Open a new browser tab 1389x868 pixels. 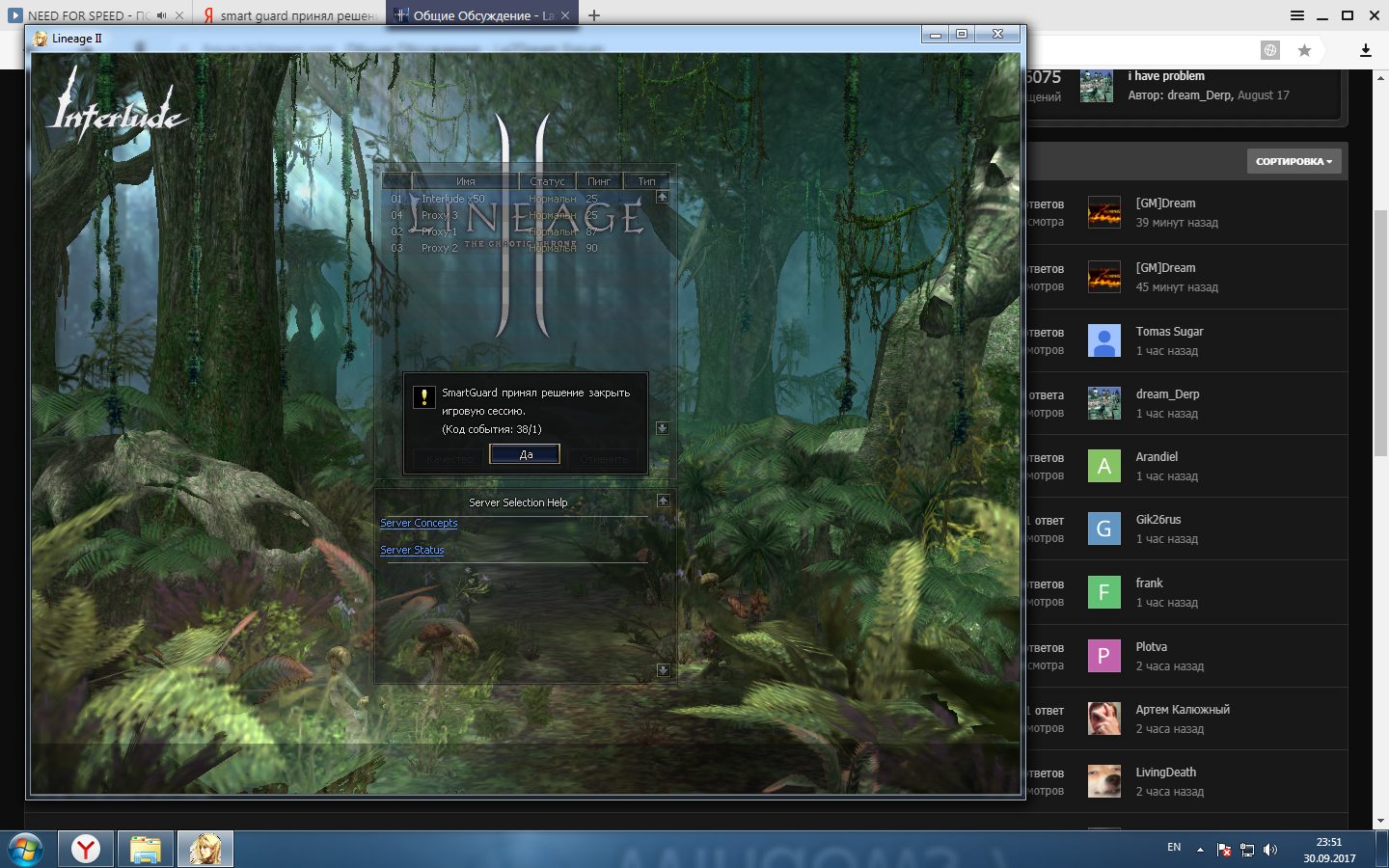pos(594,15)
